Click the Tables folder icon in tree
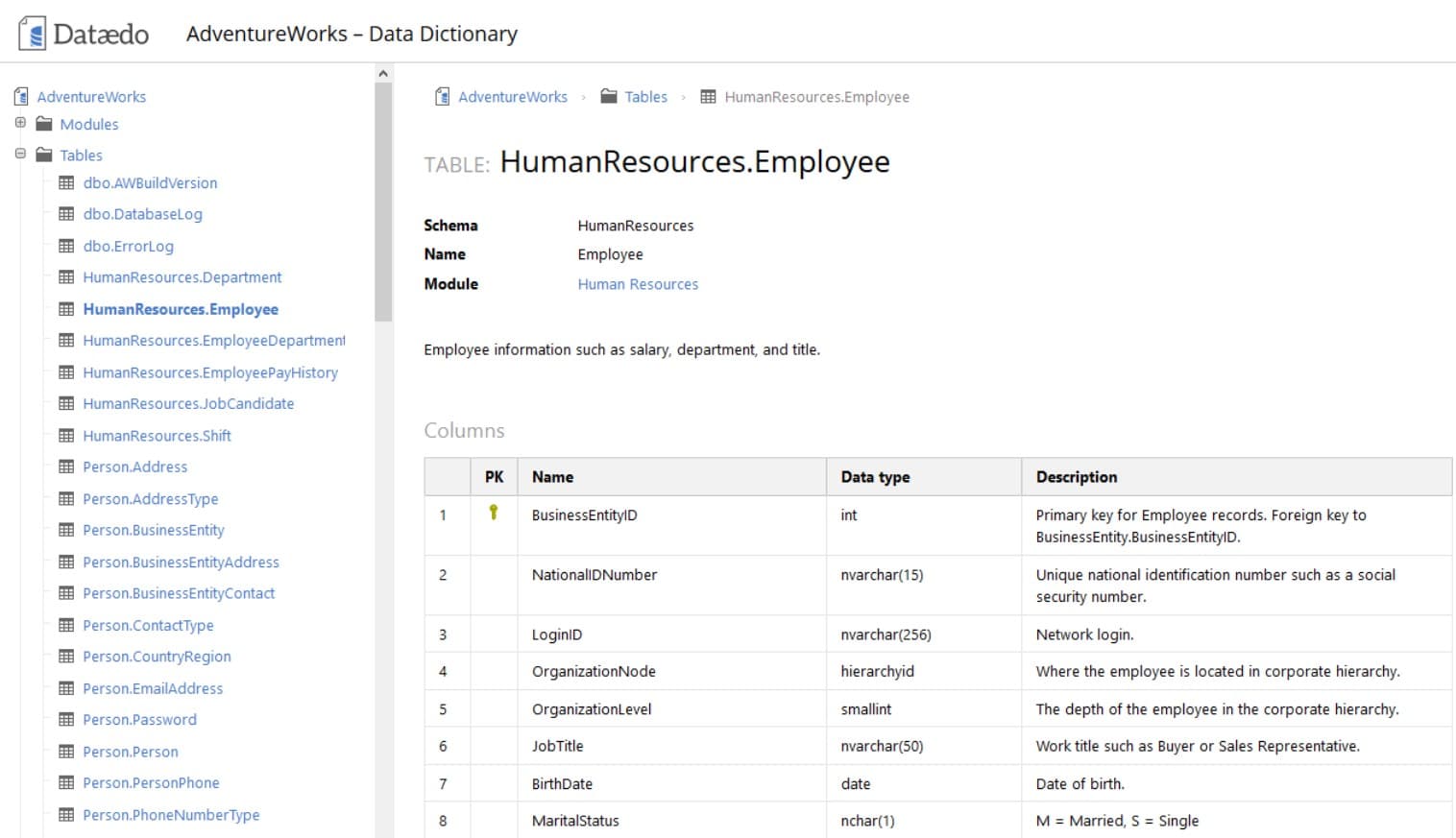Image resolution: width=1456 pixels, height=838 pixels. click(x=44, y=154)
